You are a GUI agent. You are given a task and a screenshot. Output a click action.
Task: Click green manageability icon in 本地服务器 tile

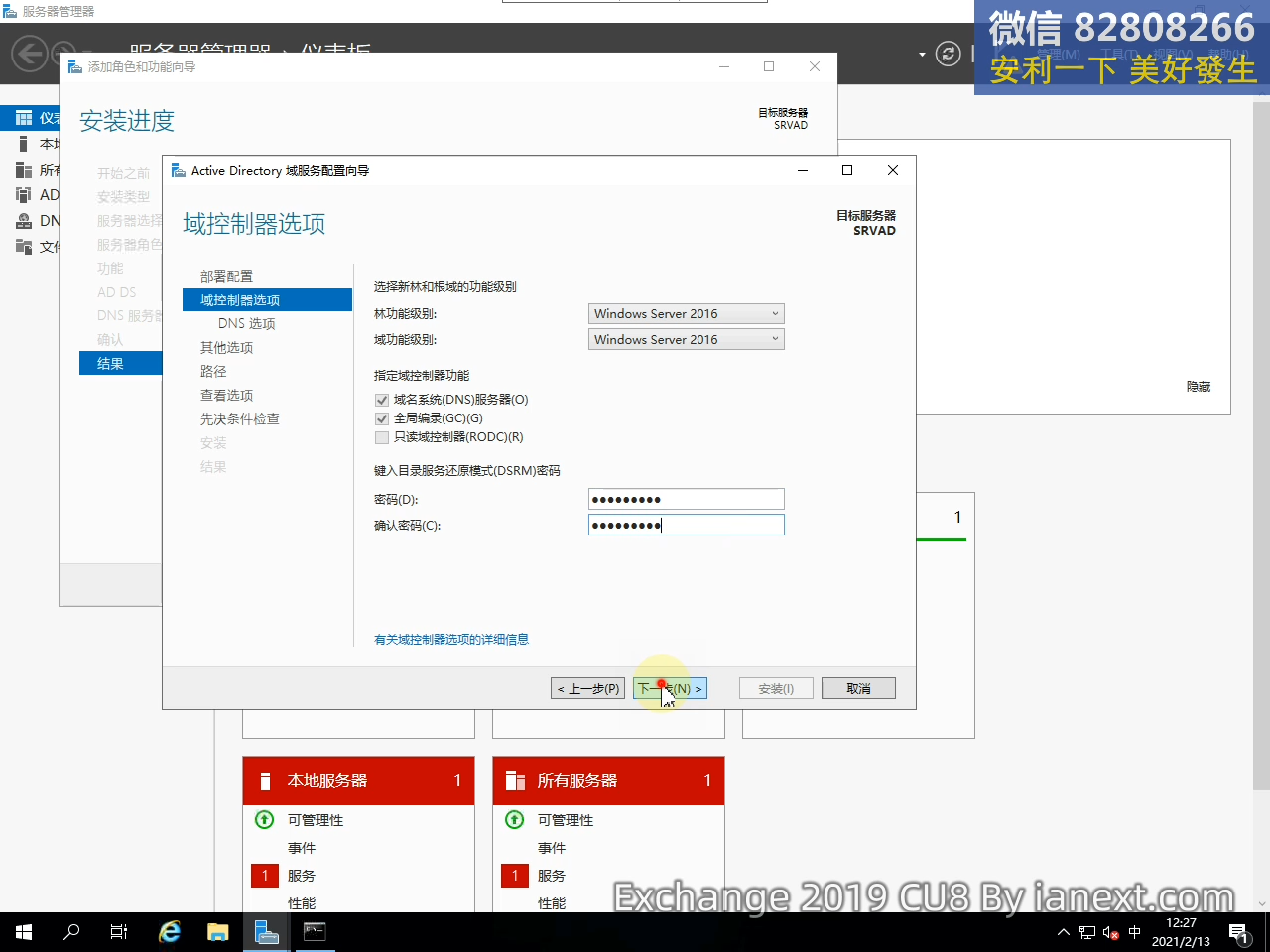(265, 820)
